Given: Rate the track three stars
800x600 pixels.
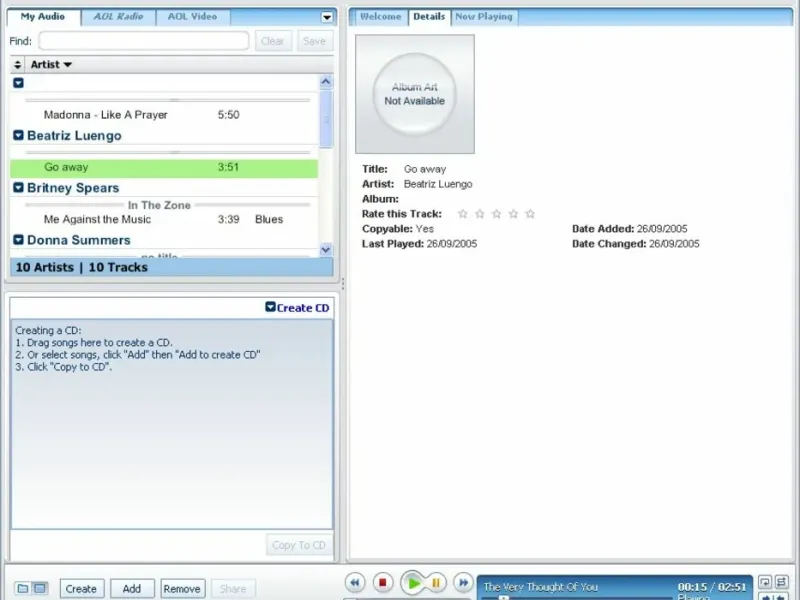Looking at the screenshot, I should tap(496, 214).
